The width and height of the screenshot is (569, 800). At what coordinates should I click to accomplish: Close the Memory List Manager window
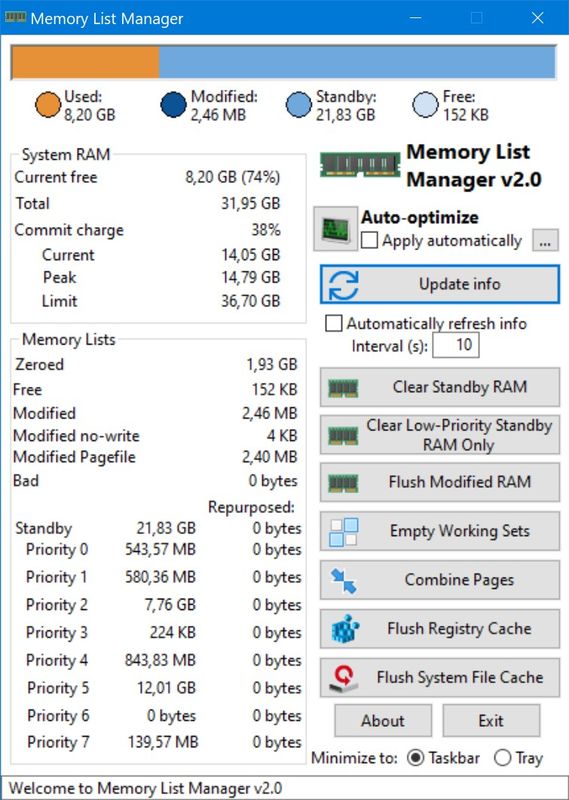click(537, 18)
